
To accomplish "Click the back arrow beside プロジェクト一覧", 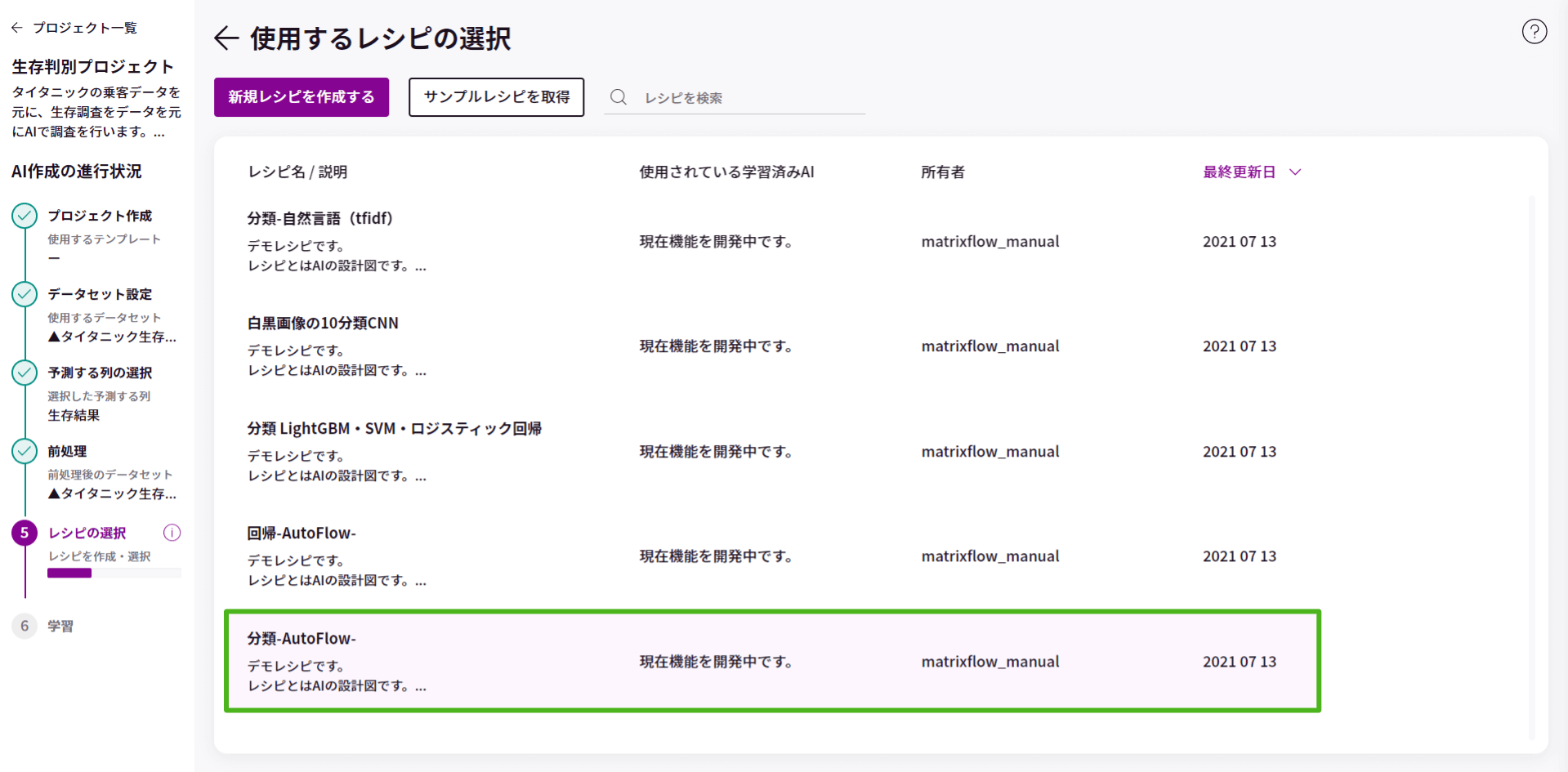I will point(17,28).
